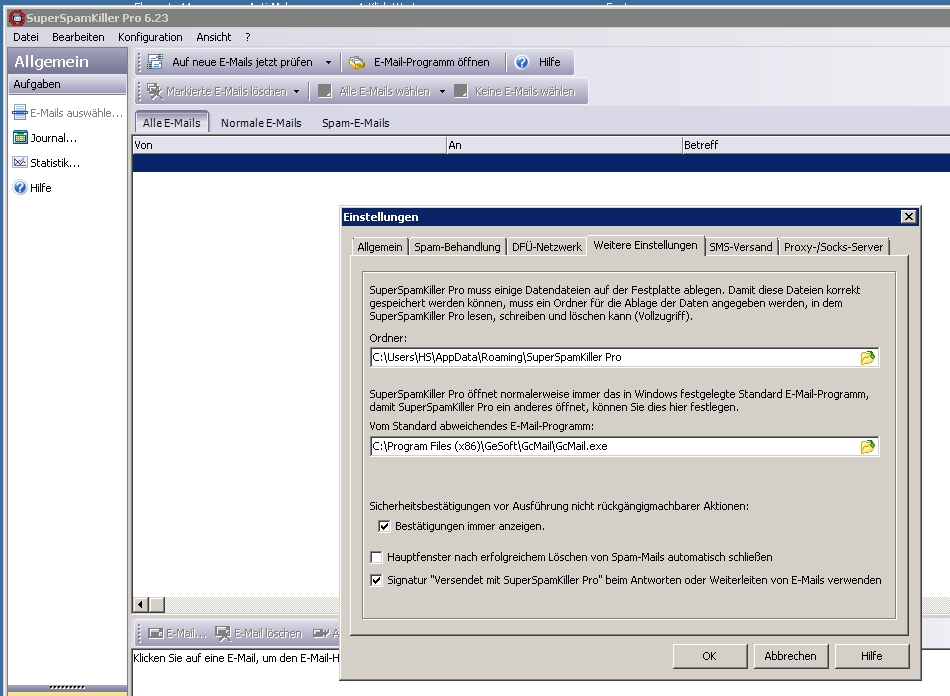Click the E-Mails auswählen sidebar icon

[20, 113]
